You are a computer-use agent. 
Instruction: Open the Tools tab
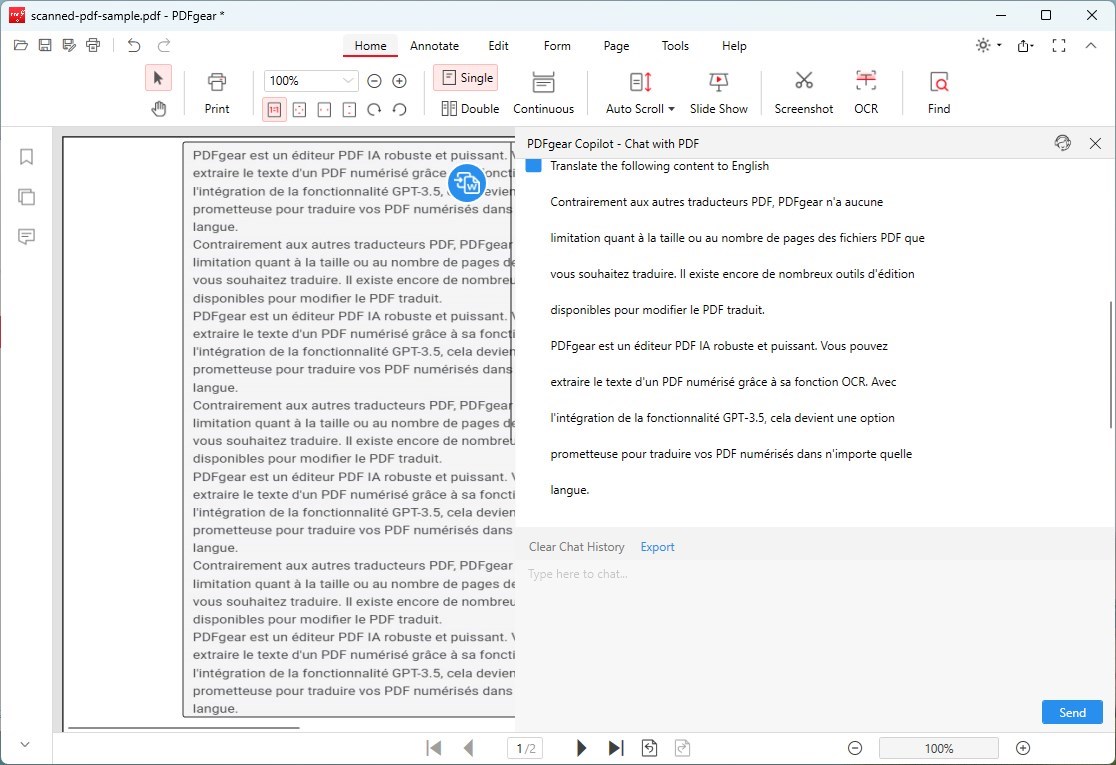[675, 46]
